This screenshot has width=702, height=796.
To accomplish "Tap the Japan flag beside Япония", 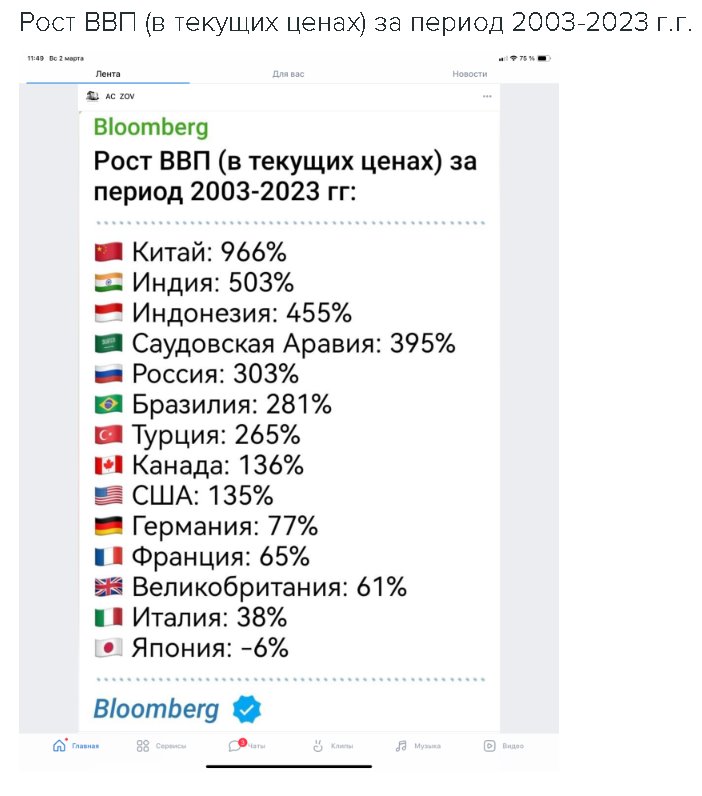I will click(107, 648).
